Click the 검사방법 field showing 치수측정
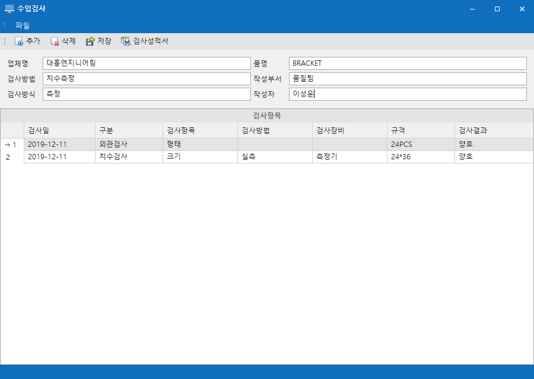Image resolution: width=534 pixels, height=379 pixels. pos(146,79)
